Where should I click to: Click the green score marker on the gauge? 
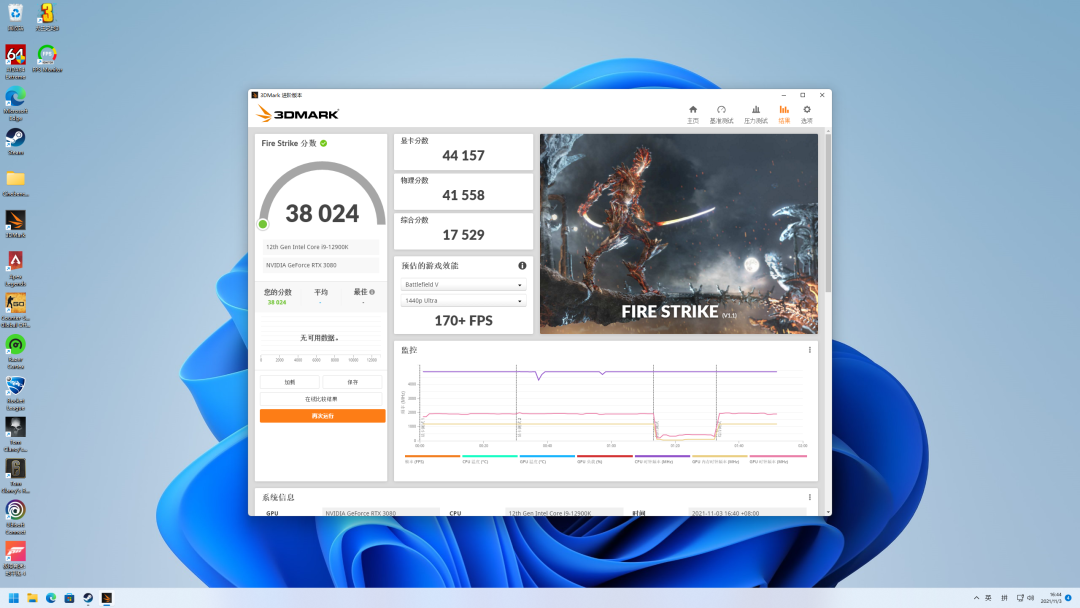click(263, 224)
